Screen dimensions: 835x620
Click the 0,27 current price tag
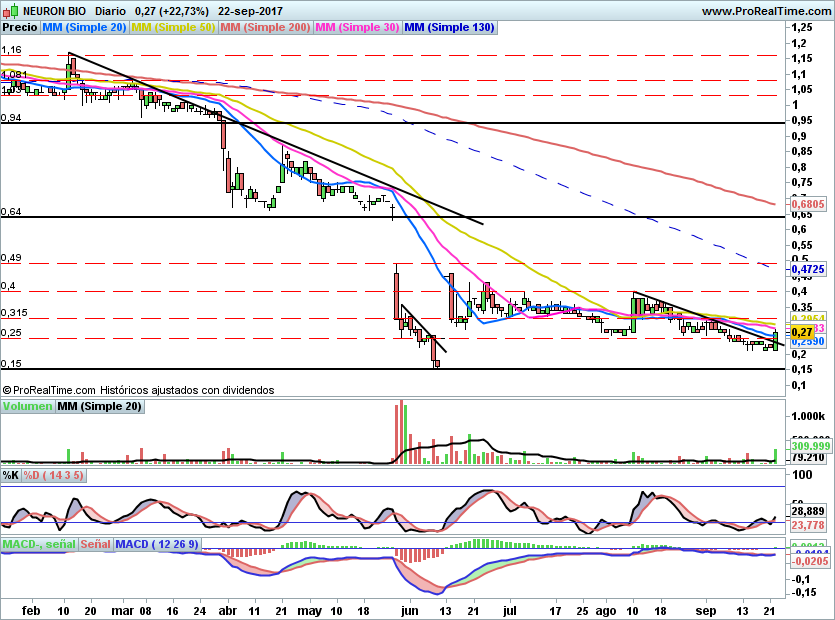point(801,331)
